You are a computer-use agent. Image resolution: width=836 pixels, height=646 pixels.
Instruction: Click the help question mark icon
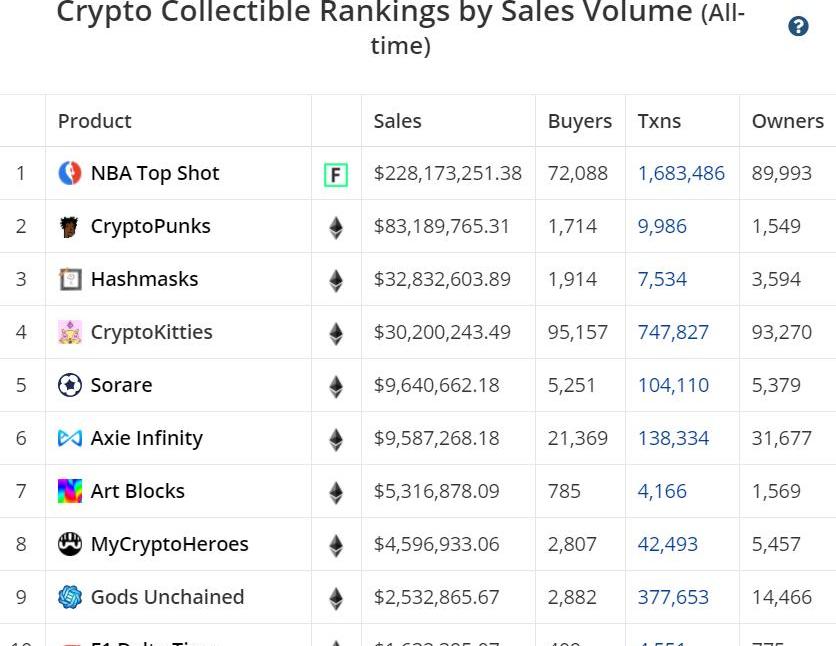798,27
